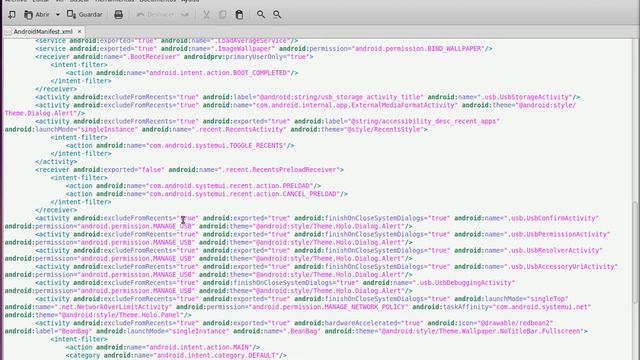Viewport: 640px width, 360px height.
Task: Paste clipboard with paste icon
Action: point(239,15)
